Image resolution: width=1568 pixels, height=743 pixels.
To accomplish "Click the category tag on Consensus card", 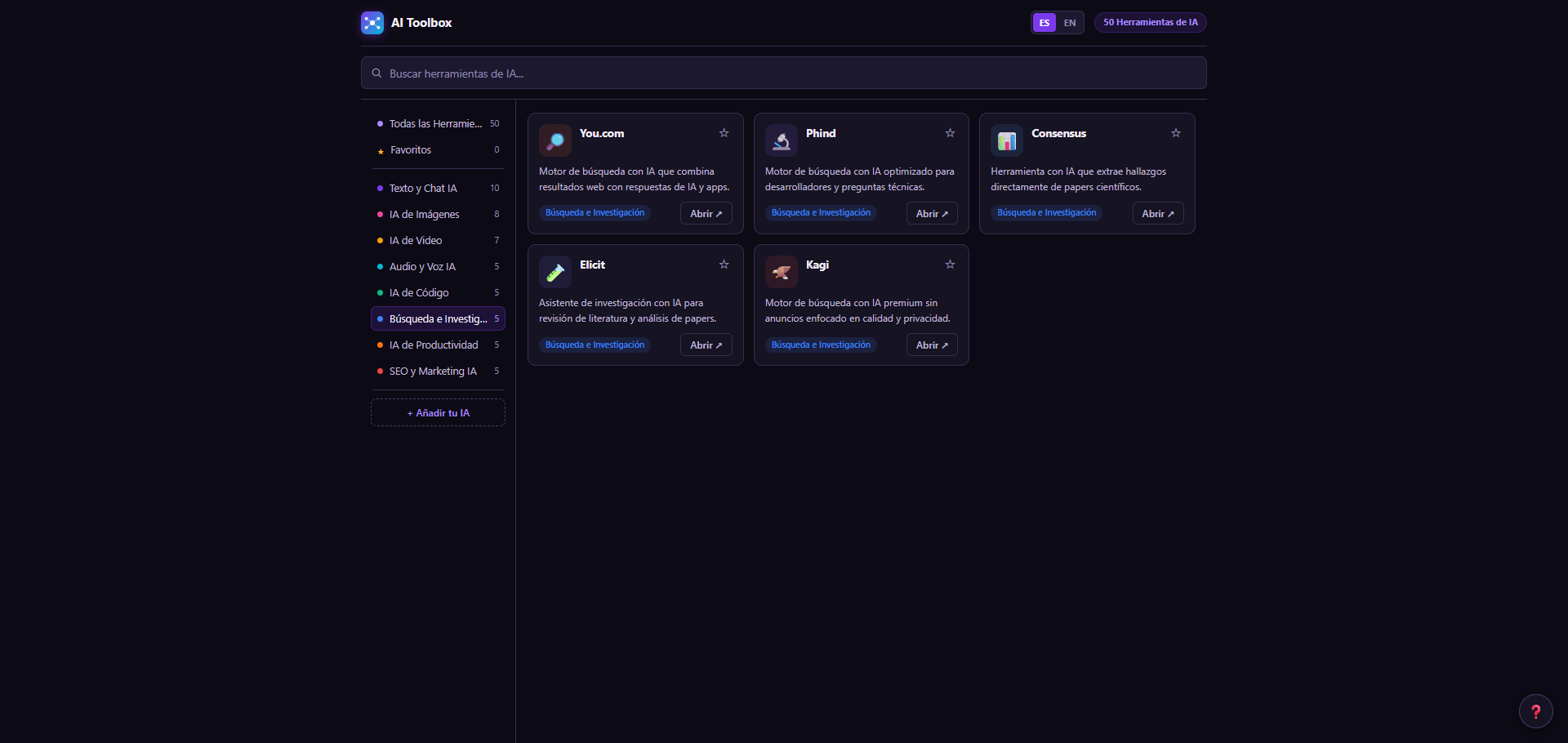I will [x=1046, y=213].
